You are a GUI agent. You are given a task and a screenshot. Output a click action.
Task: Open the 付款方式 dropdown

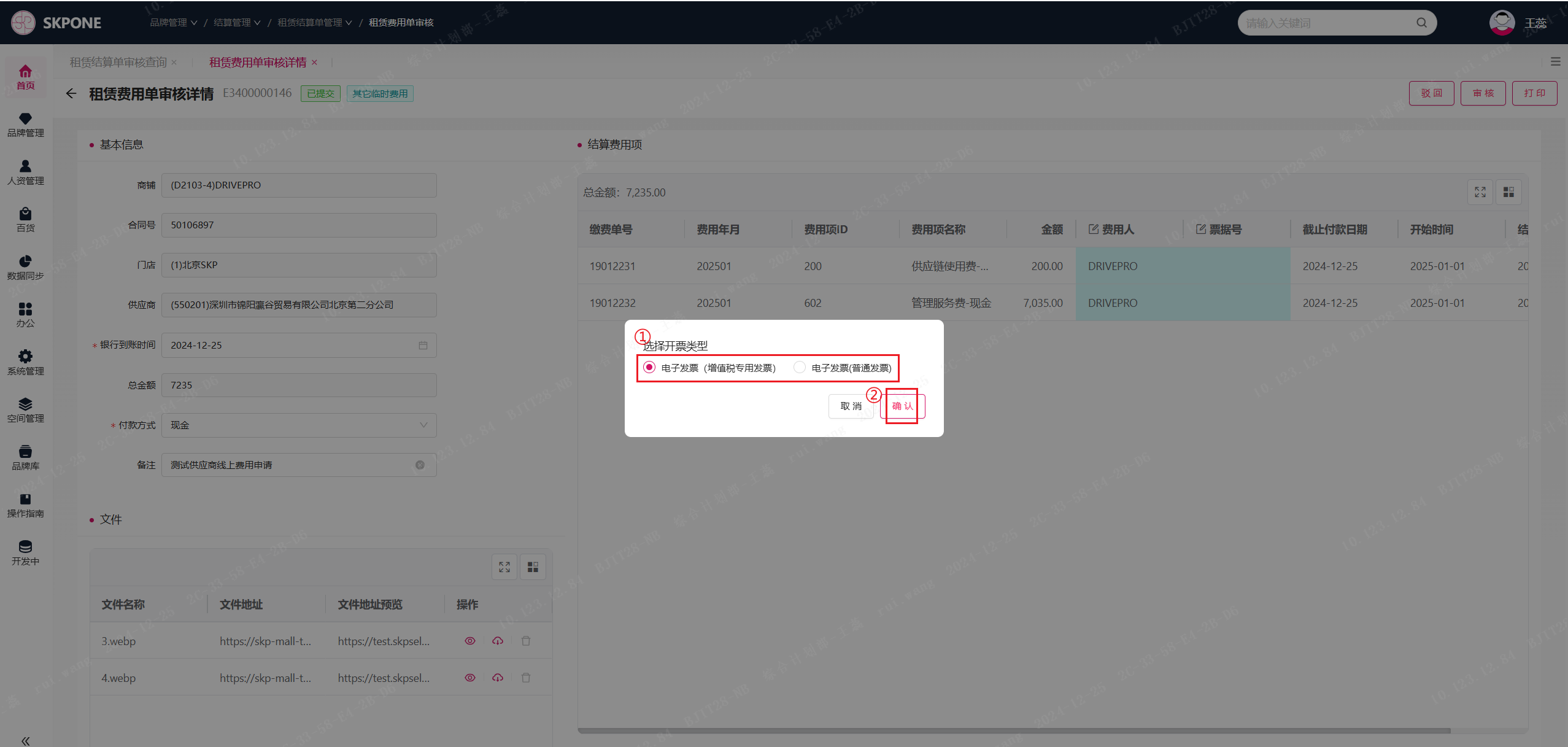click(299, 425)
